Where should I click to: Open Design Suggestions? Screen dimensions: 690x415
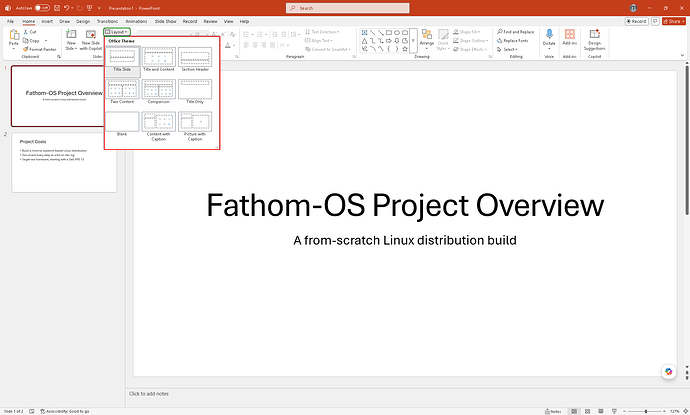coord(595,40)
